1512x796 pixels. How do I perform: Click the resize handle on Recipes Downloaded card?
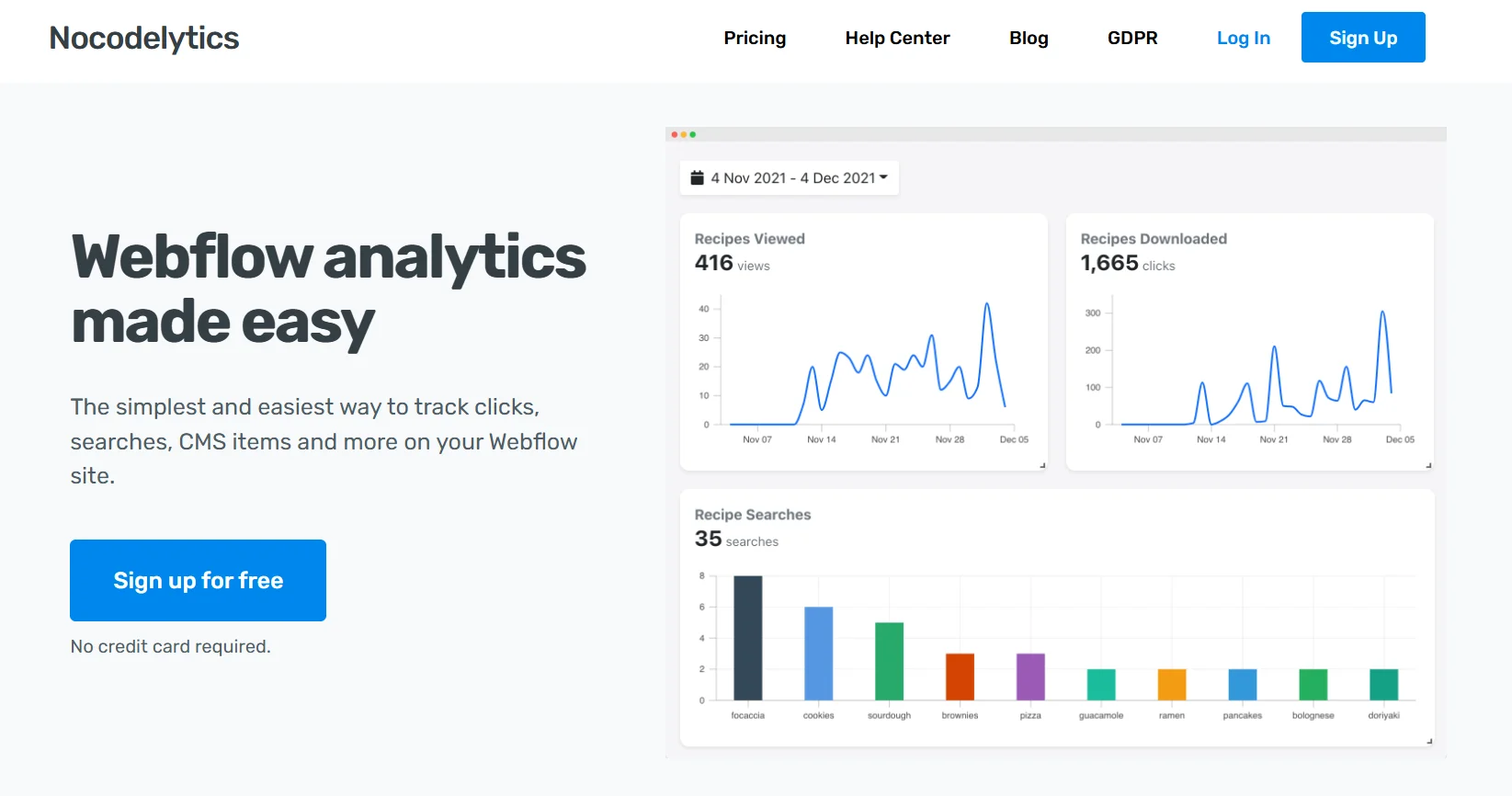(1427, 466)
